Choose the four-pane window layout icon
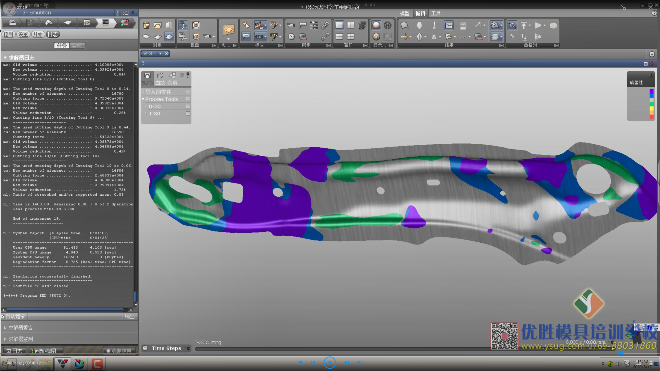This screenshot has height=371, width=660. [x=351, y=37]
